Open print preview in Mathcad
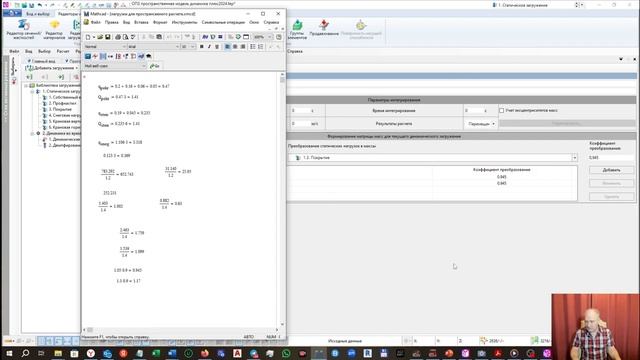 coord(125,37)
